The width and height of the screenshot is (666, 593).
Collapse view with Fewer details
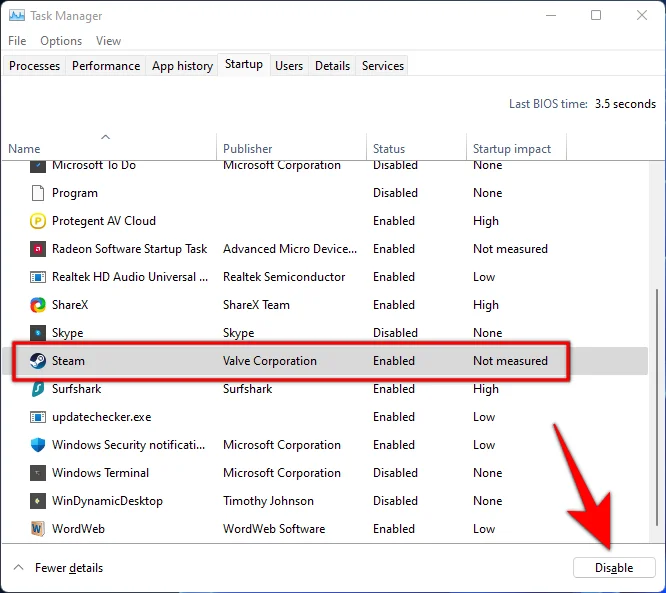[x=59, y=568]
